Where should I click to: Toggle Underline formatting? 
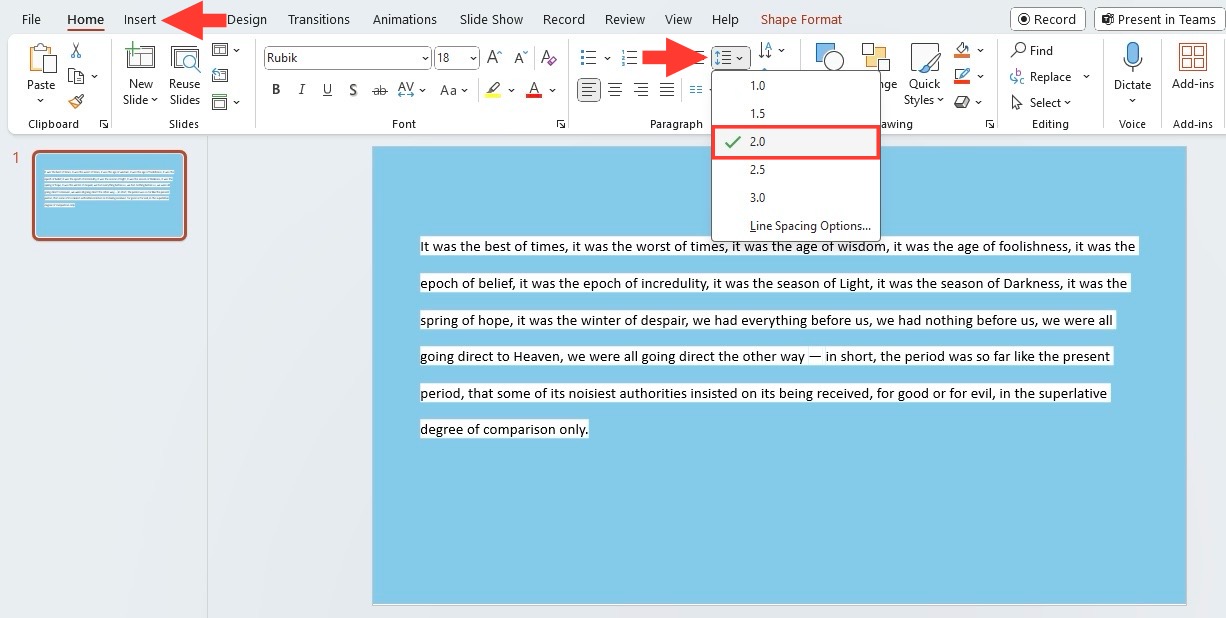click(327, 90)
